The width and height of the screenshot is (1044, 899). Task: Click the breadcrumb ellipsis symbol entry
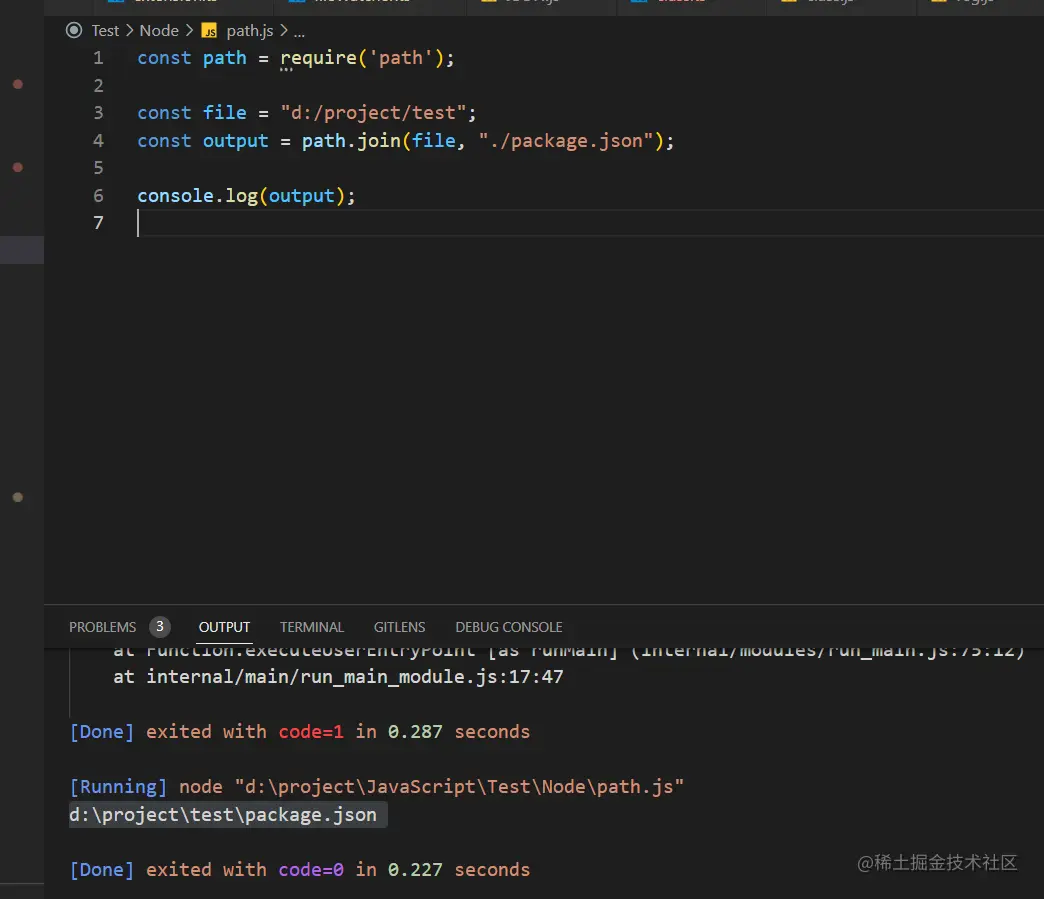(299, 31)
